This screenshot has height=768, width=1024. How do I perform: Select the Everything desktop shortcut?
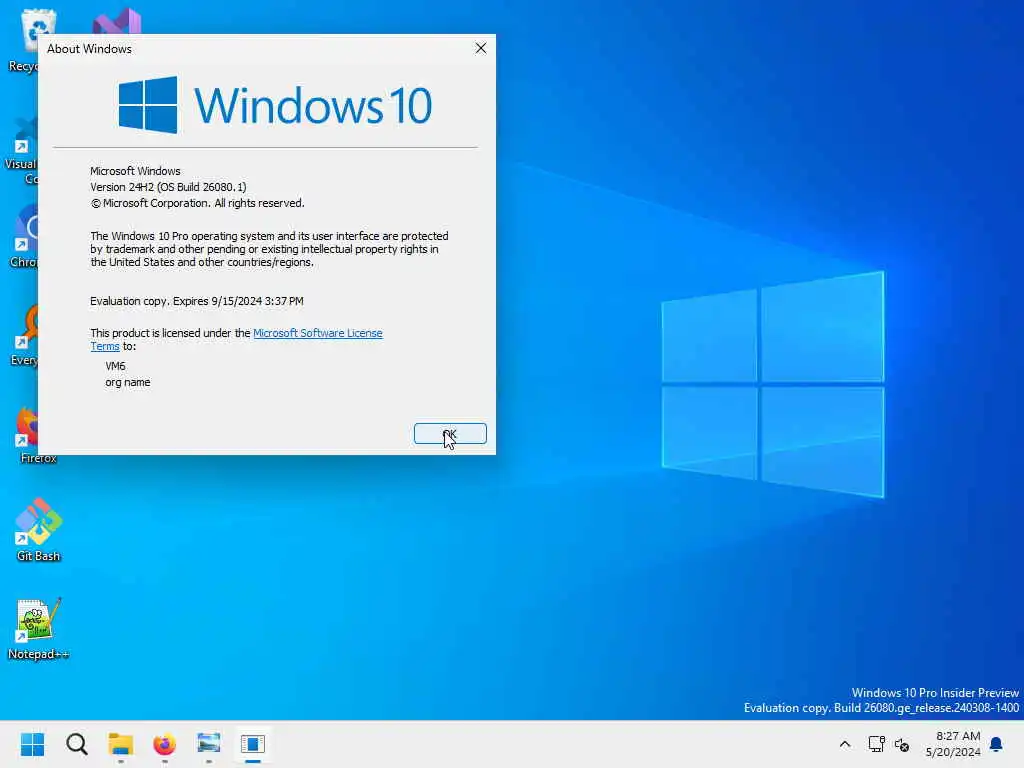(26, 336)
